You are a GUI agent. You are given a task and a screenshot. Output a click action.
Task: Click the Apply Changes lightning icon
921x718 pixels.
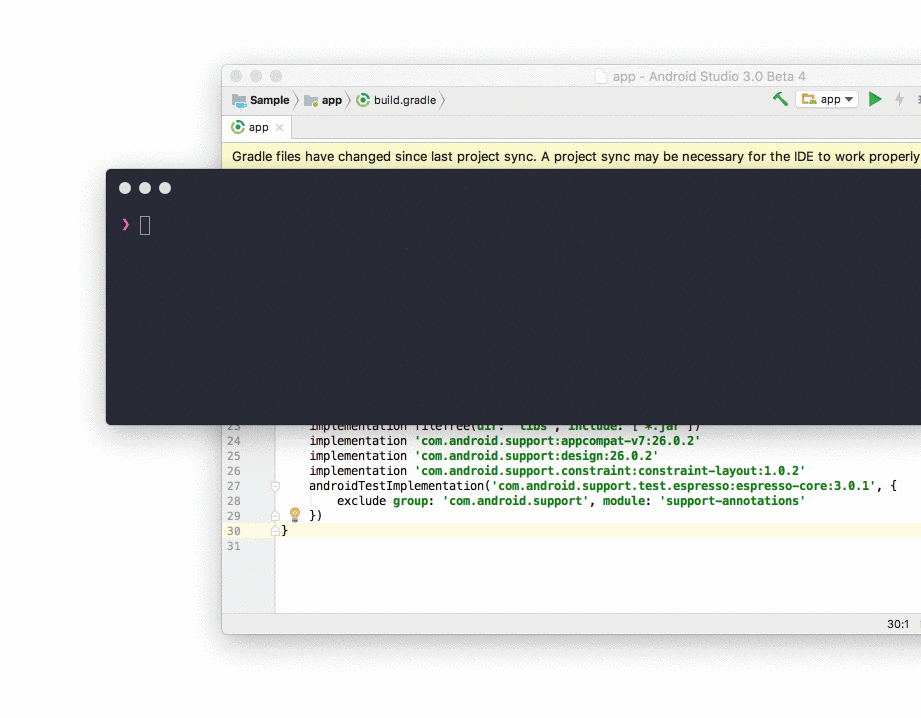tap(899, 99)
